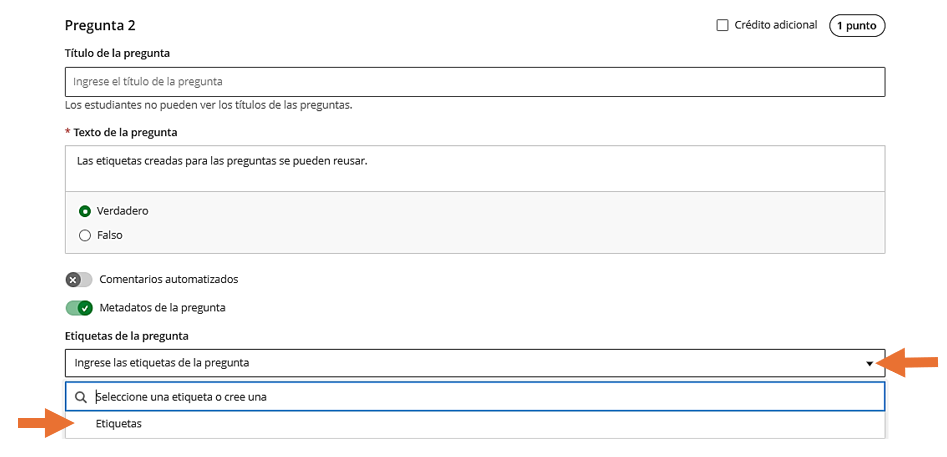This screenshot has width=947, height=457.
Task: Collapse the 'Ingrese las etiquetas de la pregunta' dropdown
Action: [x=474, y=363]
